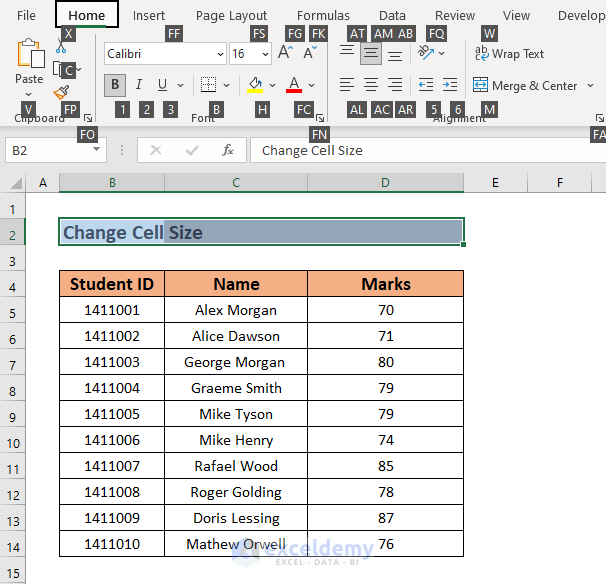Switch to the Page Layout tab
The image size is (606, 584).
pyautogui.click(x=231, y=15)
